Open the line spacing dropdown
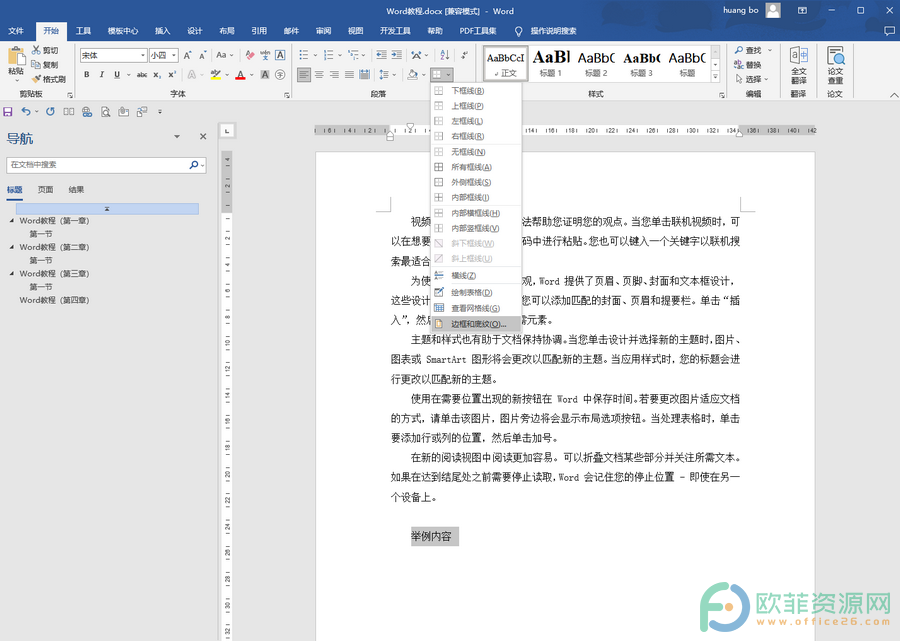This screenshot has width=900, height=641. coord(394,75)
